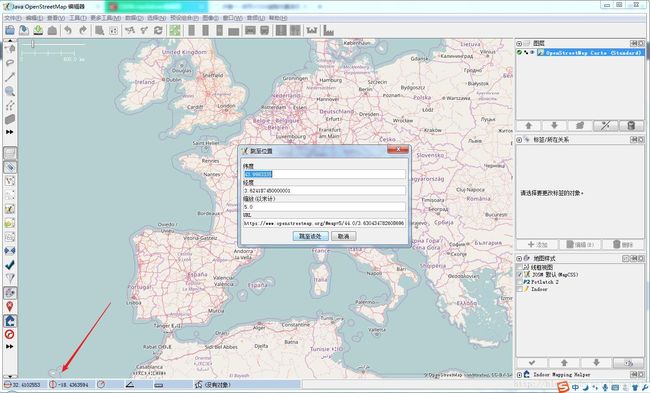Toggle the Potlatch 2 style checkbox
This screenshot has height=393, width=650.
pos(520,282)
